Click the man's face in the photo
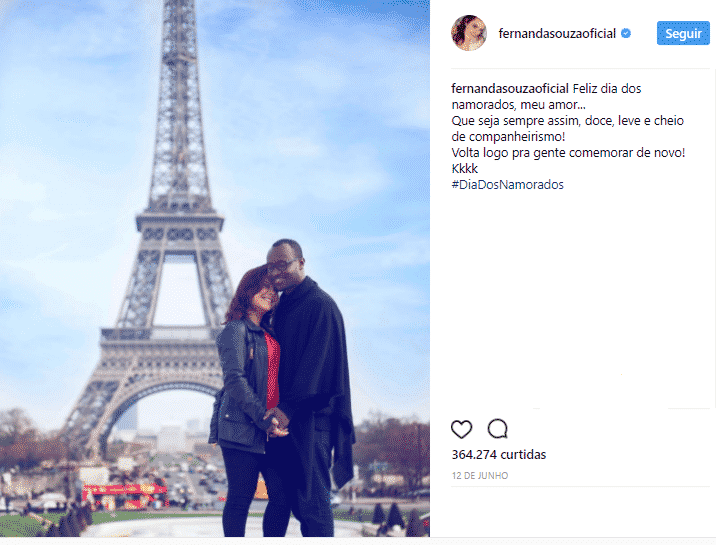Viewport: 716px width, 545px height. 284,267
